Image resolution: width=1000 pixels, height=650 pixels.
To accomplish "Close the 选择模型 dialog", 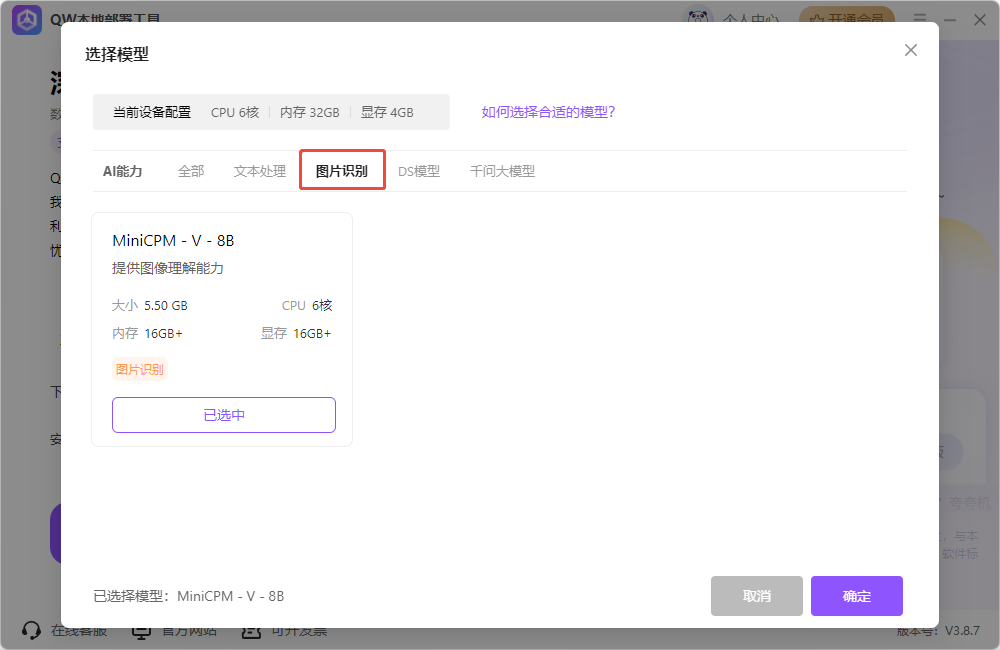I will (911, 50).
